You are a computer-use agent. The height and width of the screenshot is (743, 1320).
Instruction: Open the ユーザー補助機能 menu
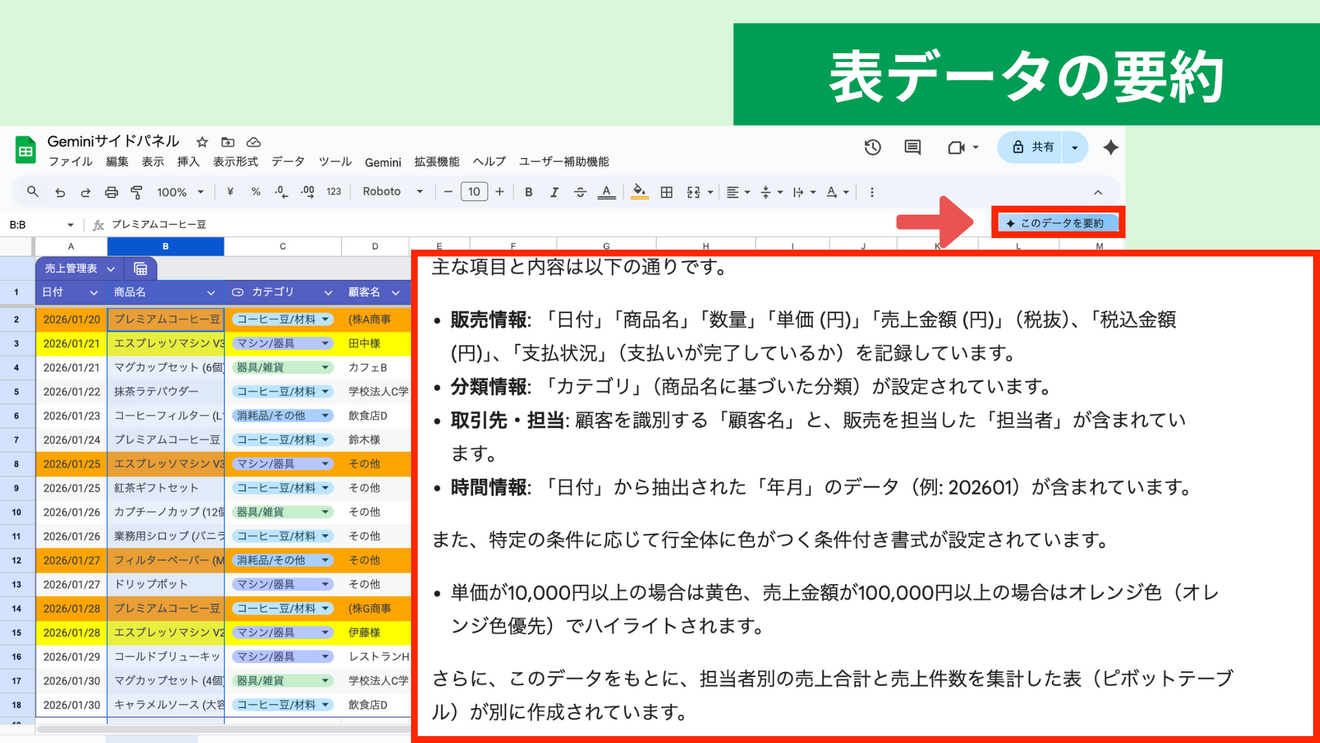pos(563,162)
